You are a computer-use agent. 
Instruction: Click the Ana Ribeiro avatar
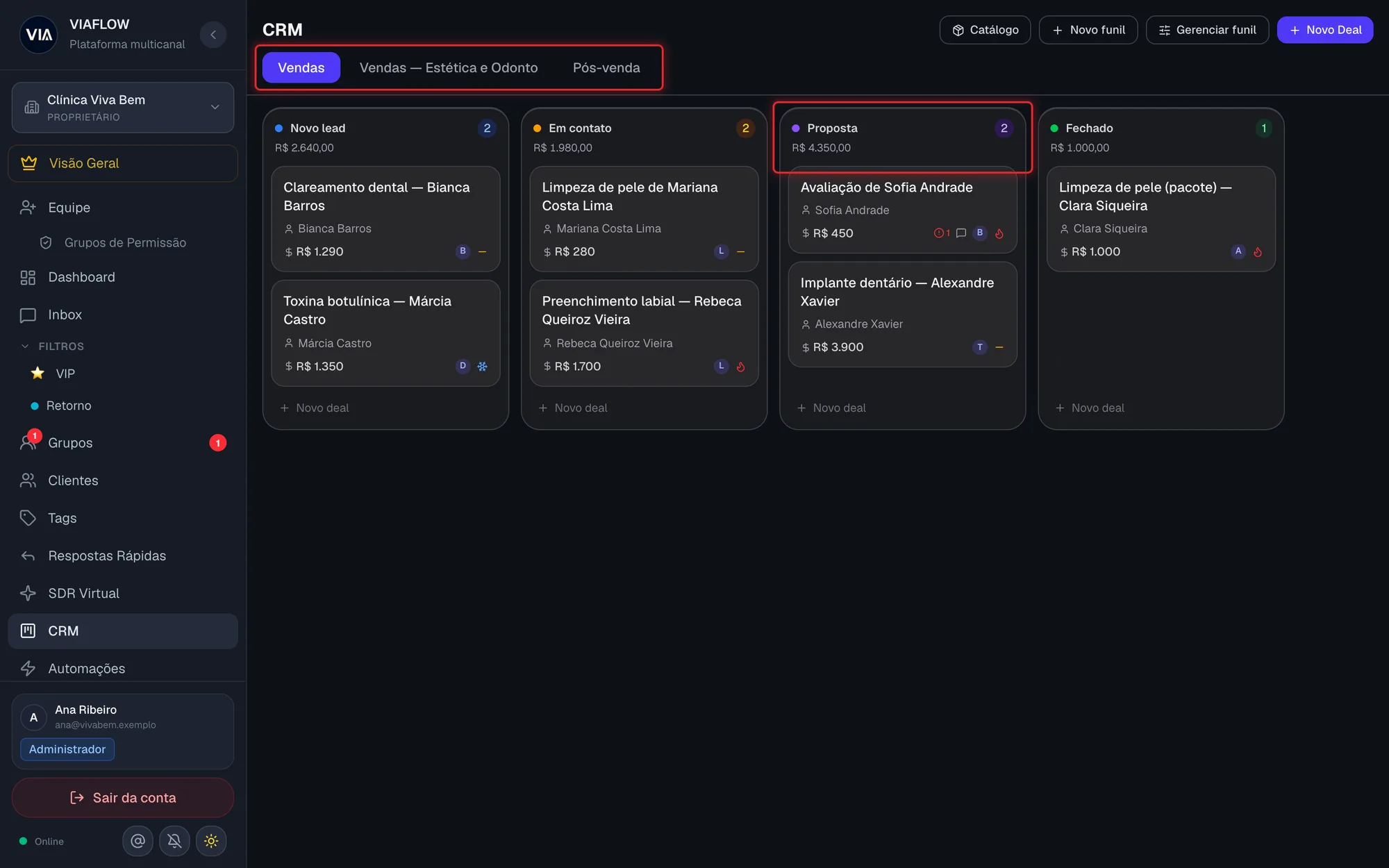coord(33,717)
